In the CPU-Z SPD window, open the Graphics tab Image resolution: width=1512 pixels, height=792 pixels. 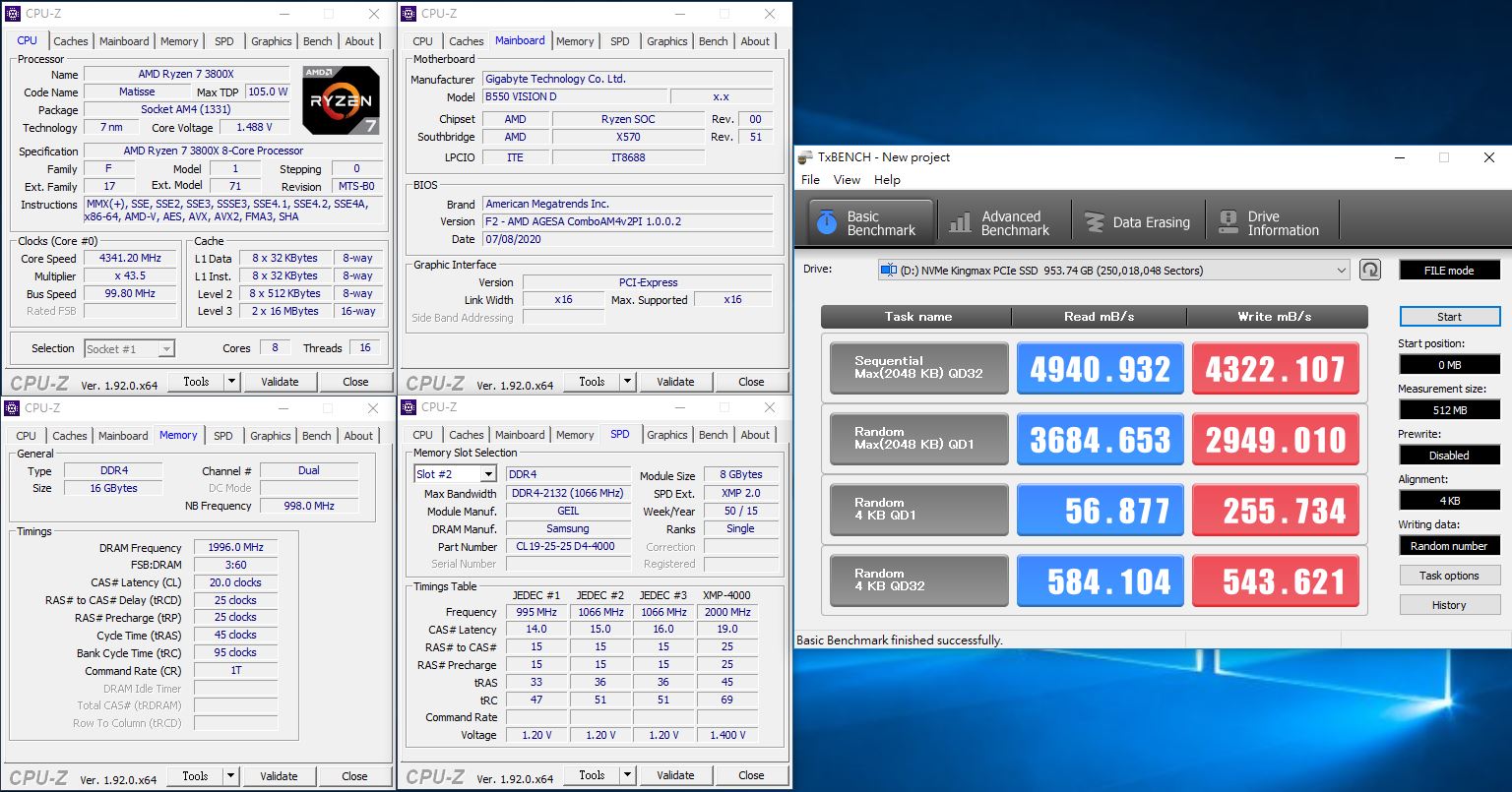[x=667, y=435]
